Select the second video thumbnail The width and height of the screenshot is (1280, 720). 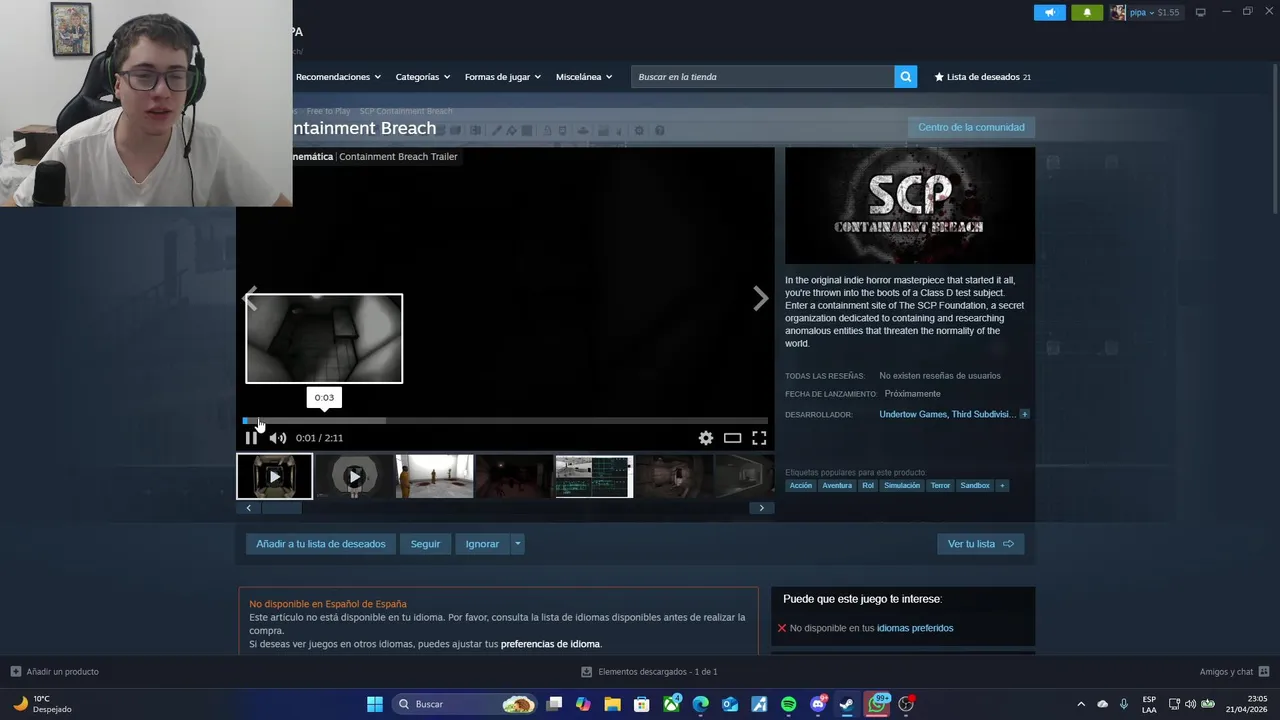pyautogui.click(x=354, y=477)
